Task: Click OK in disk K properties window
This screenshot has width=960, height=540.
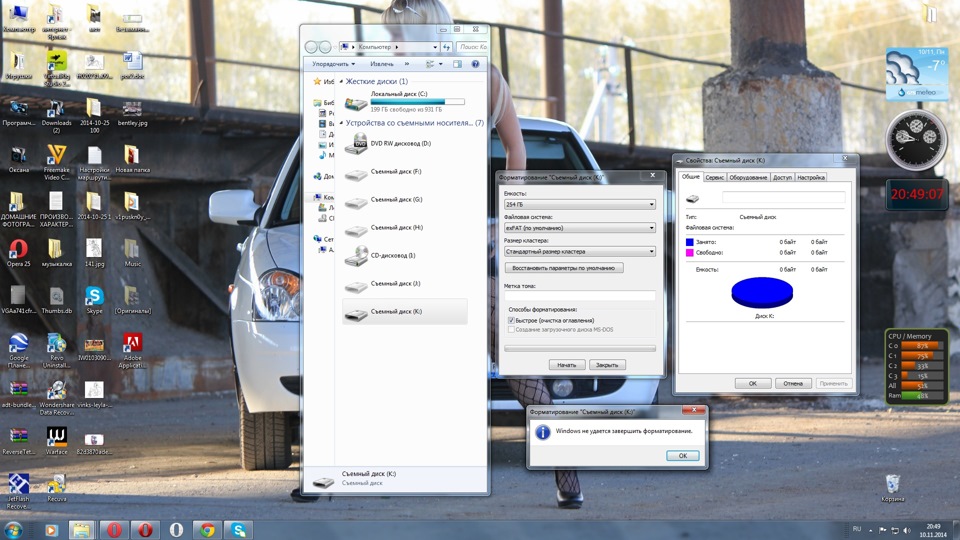Action: (x=752, y=383)
